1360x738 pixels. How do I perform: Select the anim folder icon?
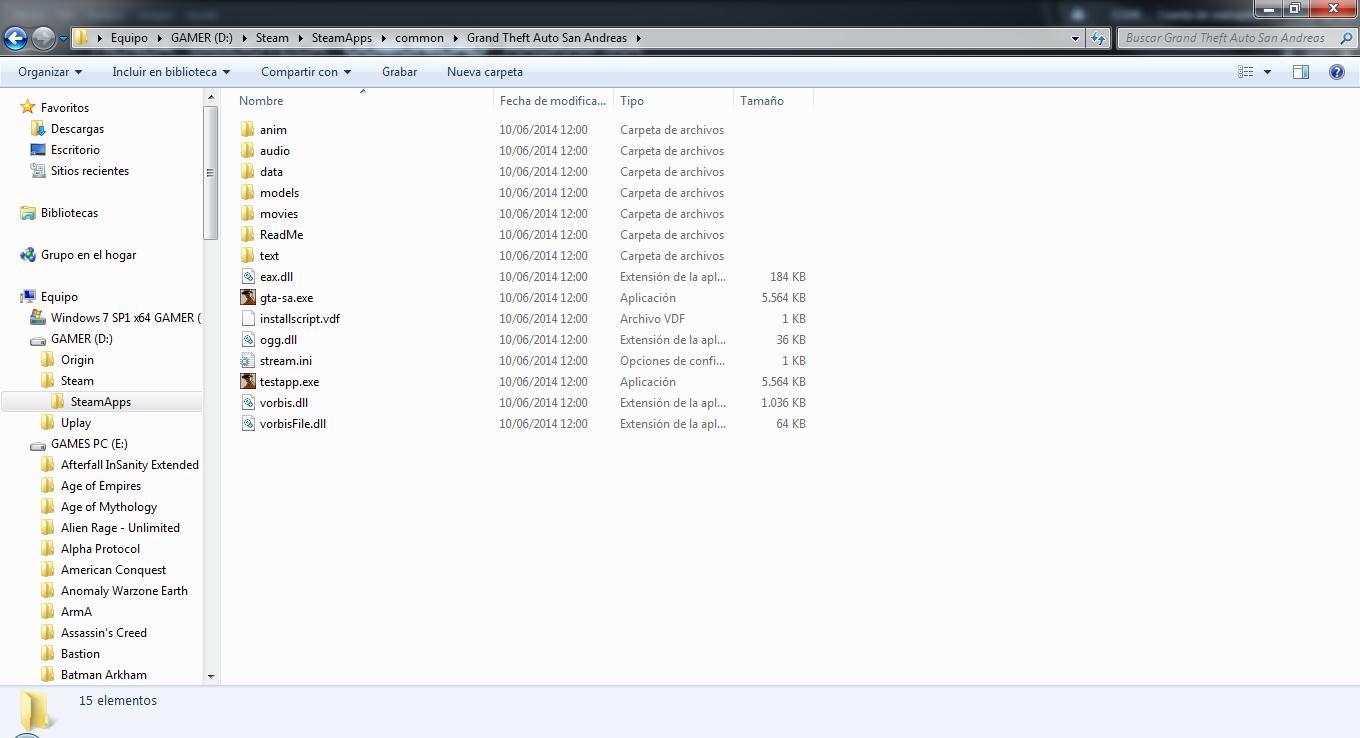(248, 130)
